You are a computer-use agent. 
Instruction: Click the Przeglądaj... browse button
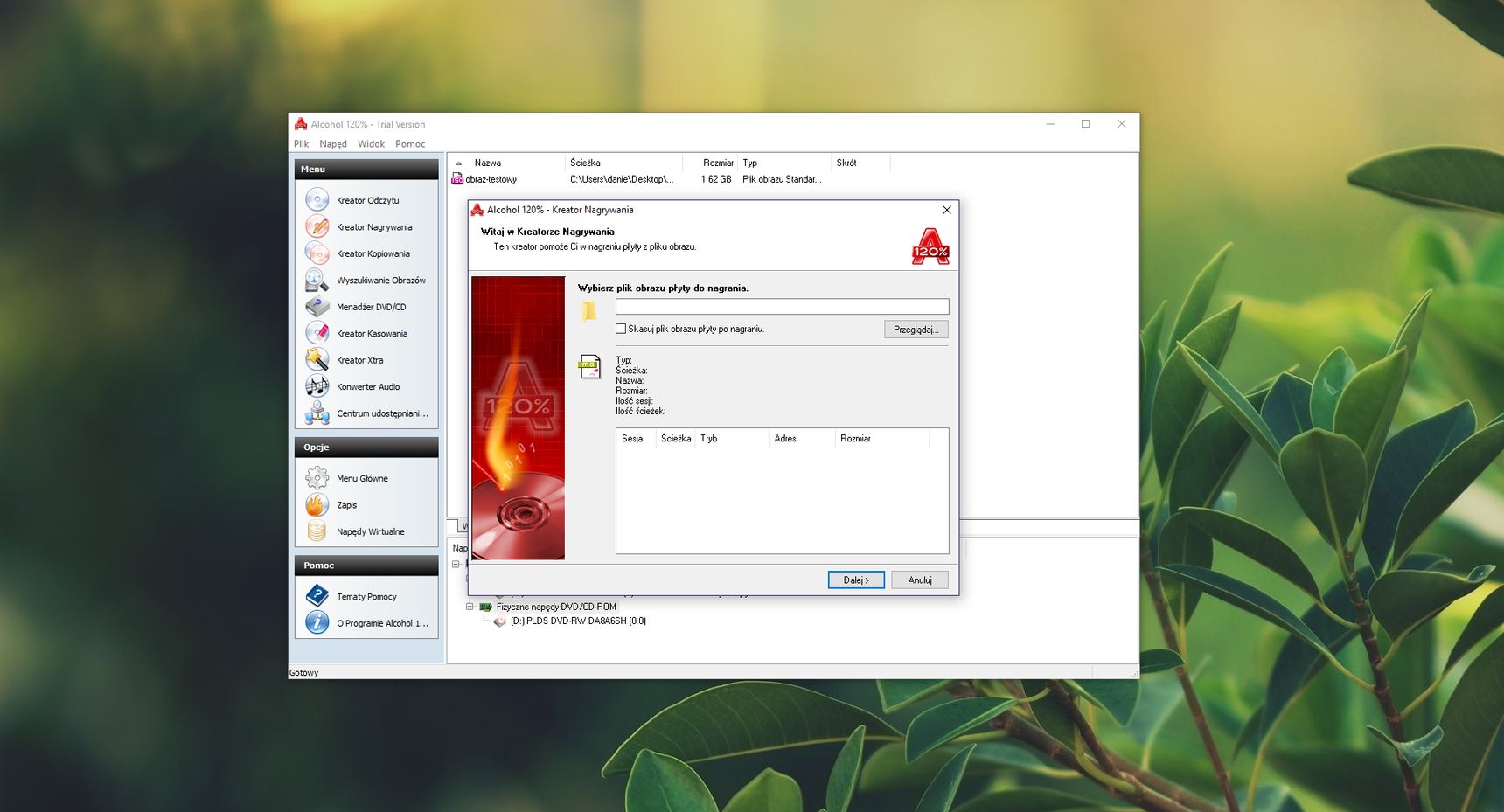(916, 330)
